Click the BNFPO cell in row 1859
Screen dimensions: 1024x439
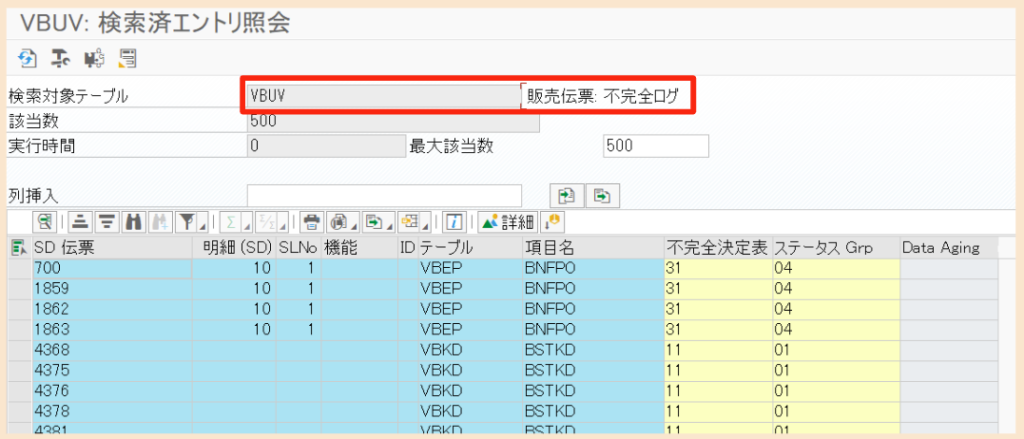[593, 288]
